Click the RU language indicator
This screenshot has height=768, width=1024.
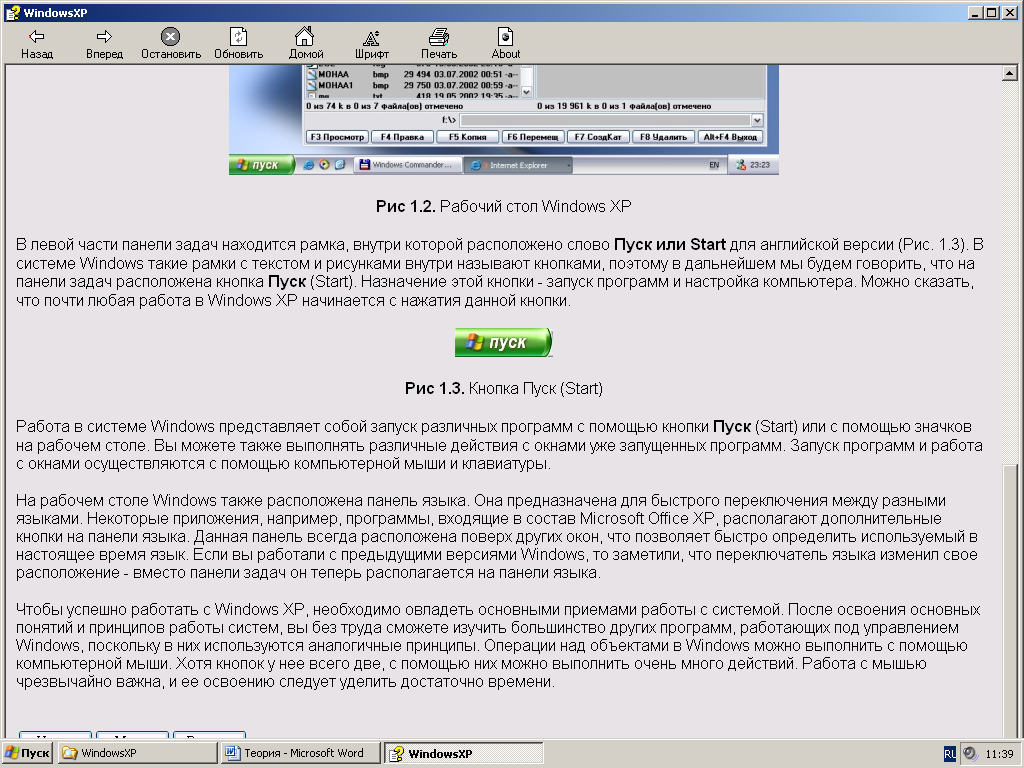[950, 754]
